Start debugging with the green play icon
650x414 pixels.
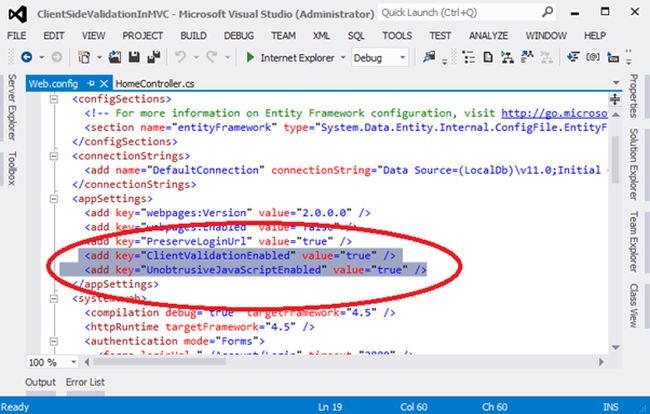pyautogui.click(x=250, y=57)
